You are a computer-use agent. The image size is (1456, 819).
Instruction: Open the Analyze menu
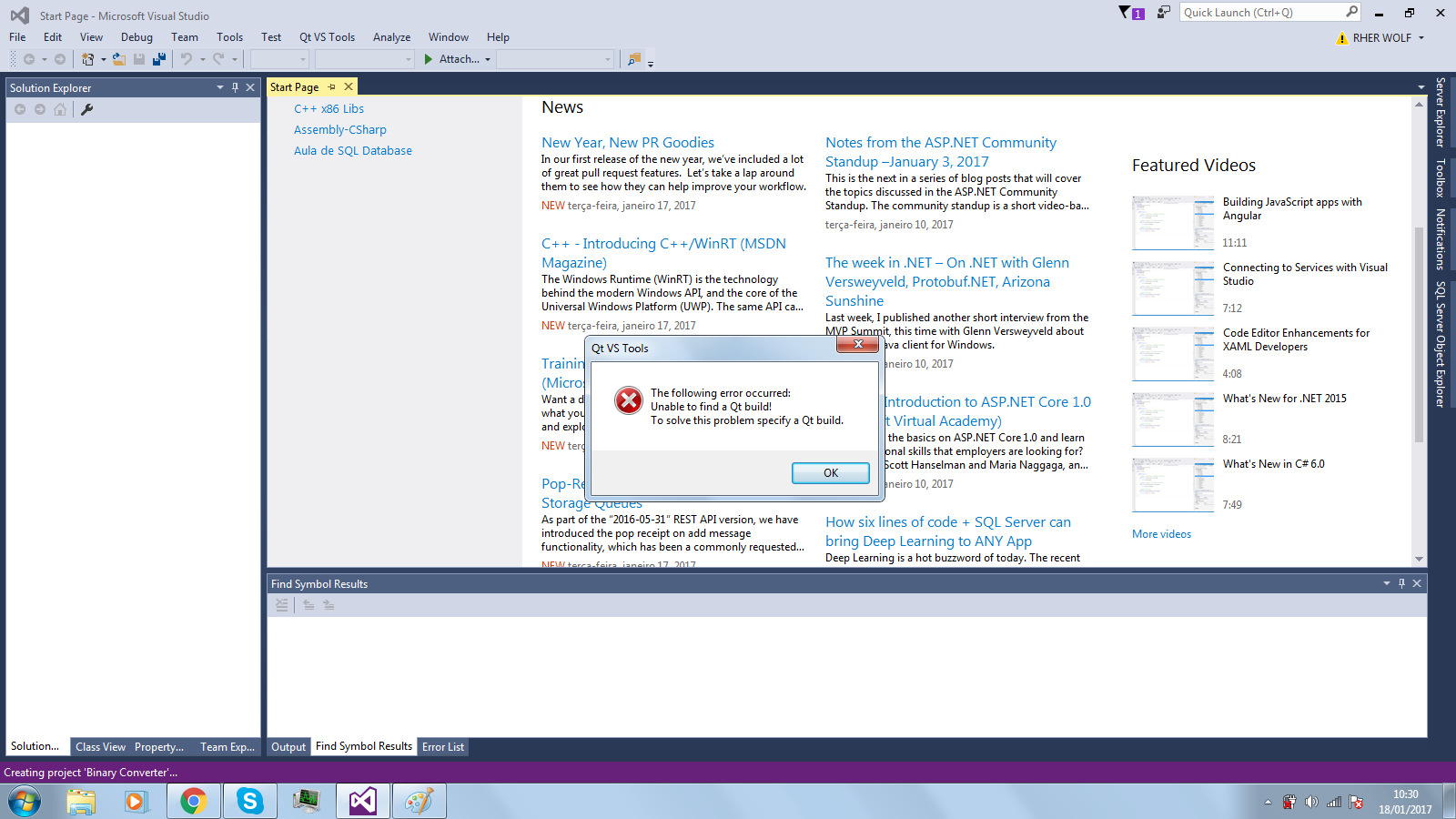click(391, 37)
